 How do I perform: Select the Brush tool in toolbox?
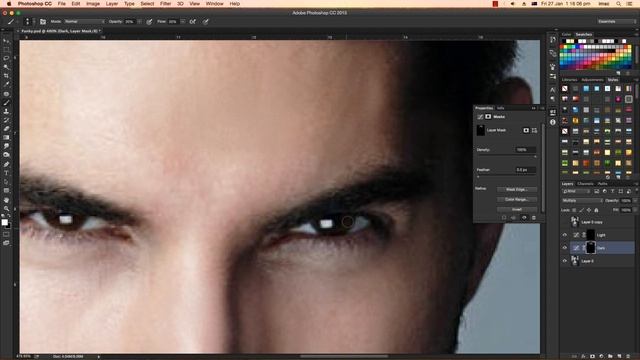point(6,102)
